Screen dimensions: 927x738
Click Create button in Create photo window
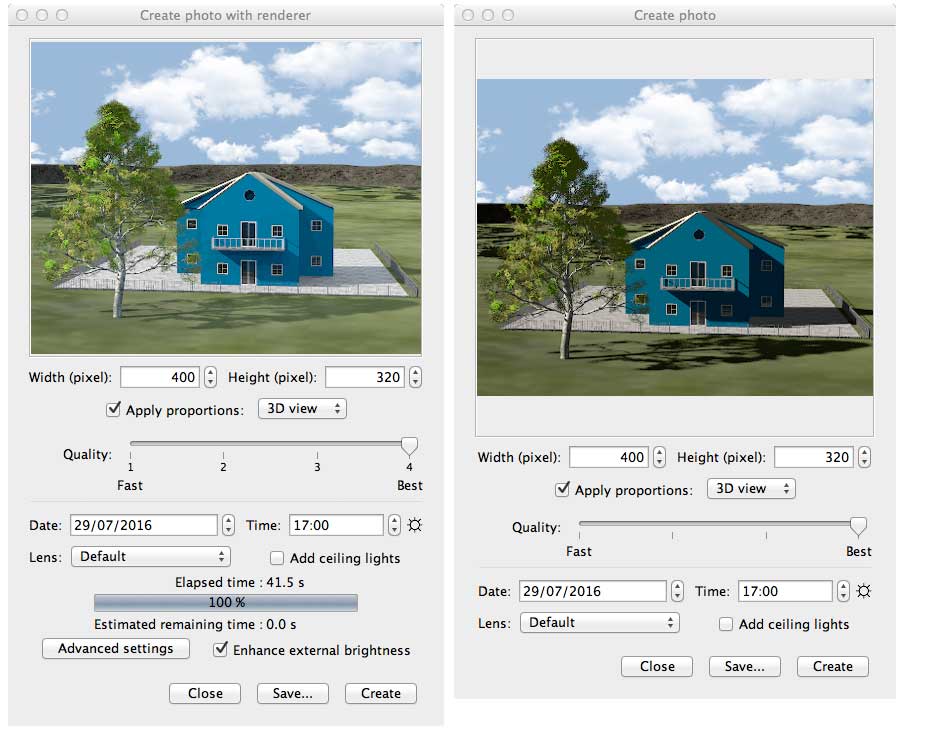[832, 666]
